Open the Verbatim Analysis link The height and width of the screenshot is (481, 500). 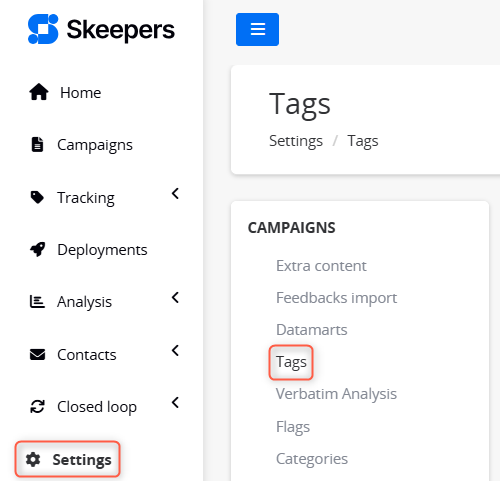[x=336, y=394]
